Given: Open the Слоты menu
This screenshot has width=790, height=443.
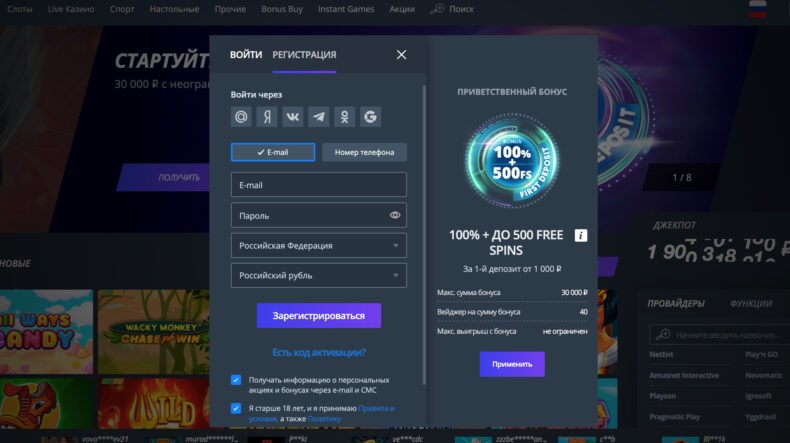Looking at the screenshot, I should click(20, 9).
